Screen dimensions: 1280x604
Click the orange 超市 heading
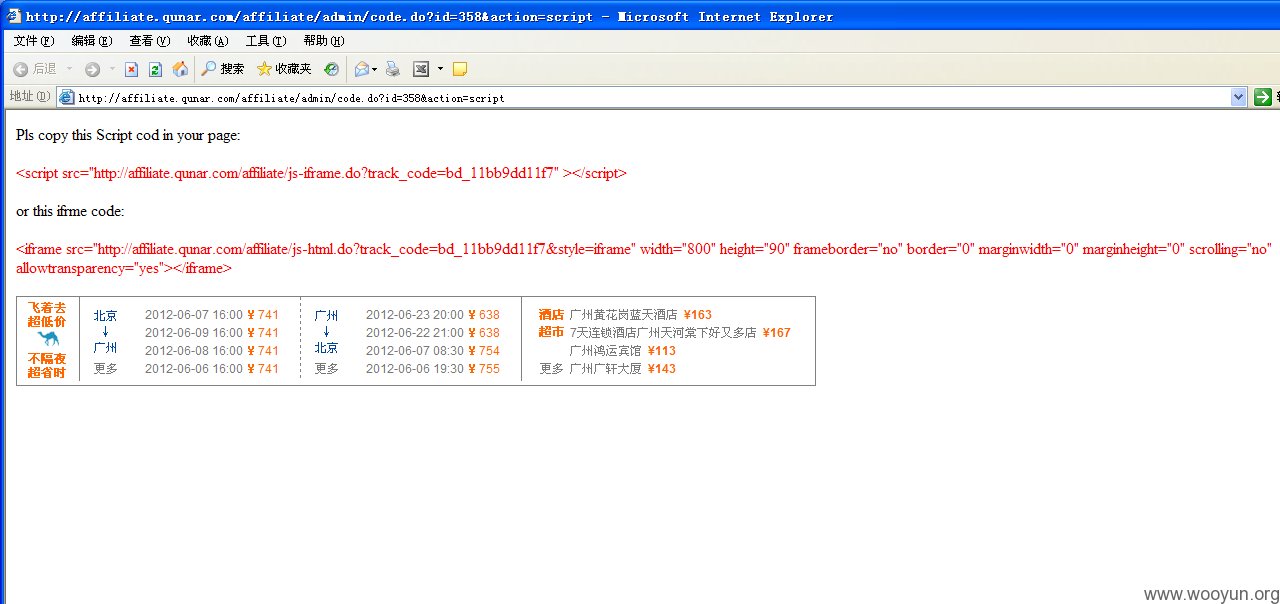(x=551, y=332)
